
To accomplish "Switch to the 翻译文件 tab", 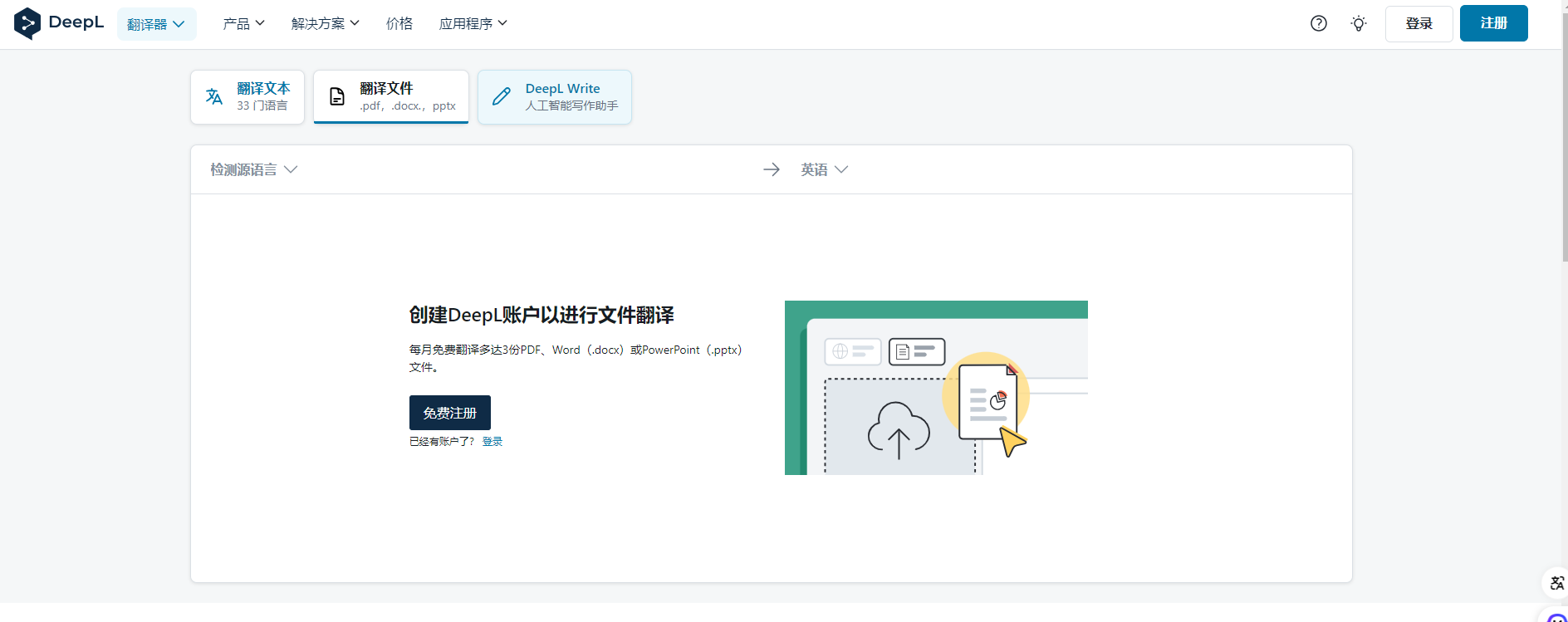I will [x=391, y=97].
